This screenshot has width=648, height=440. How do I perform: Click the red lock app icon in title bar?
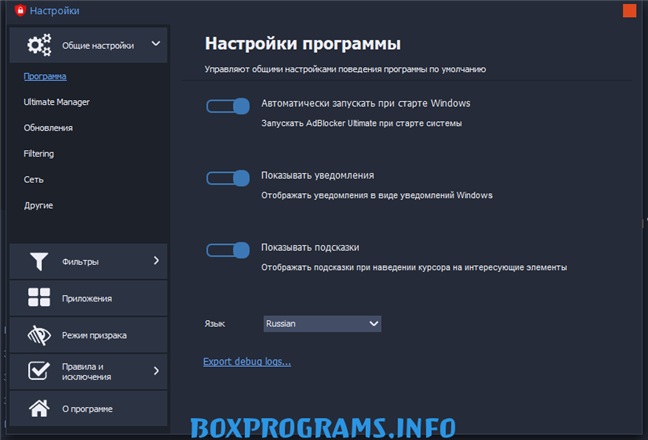18,11
